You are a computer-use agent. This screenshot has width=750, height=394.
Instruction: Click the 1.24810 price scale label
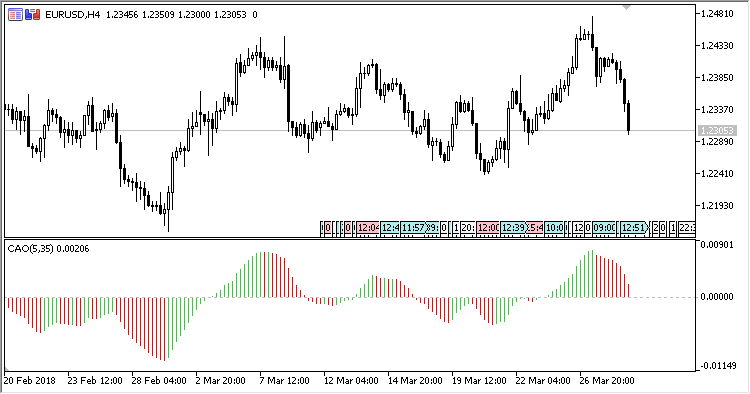pos(717,14)
